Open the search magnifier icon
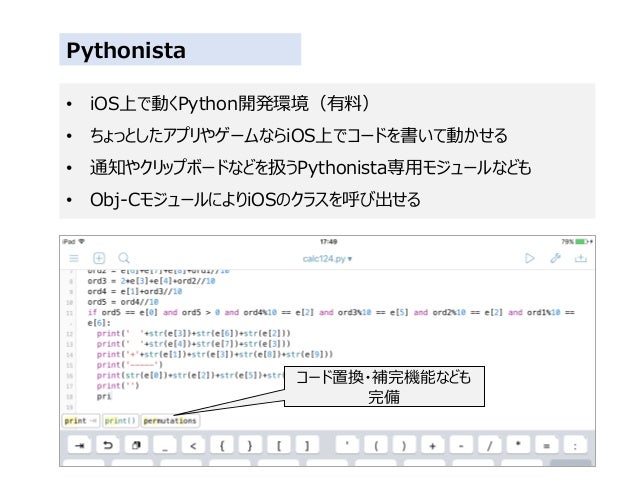Image resolution: width=638 pixels, height=479 pixels. (x=124, y=258)
